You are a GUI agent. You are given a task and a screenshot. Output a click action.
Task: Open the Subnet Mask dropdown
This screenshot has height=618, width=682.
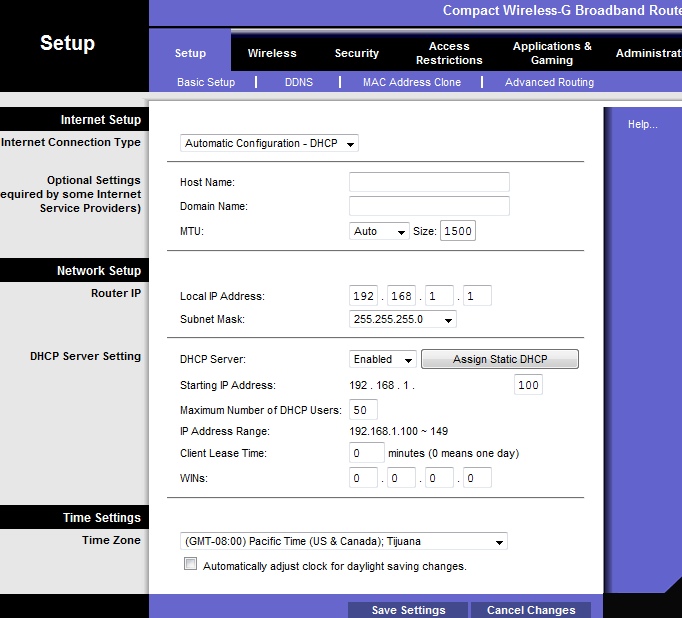(403, 320)
